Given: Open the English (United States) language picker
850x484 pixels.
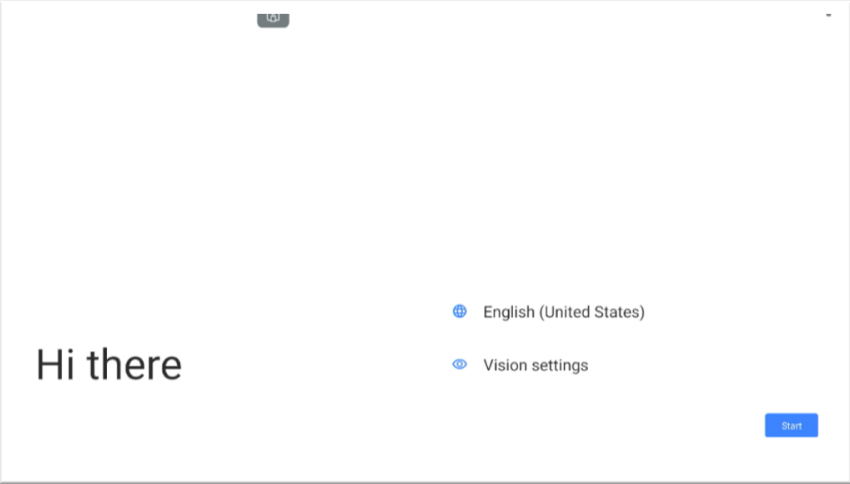Looking at the screenshot, I should click(563, 312).
